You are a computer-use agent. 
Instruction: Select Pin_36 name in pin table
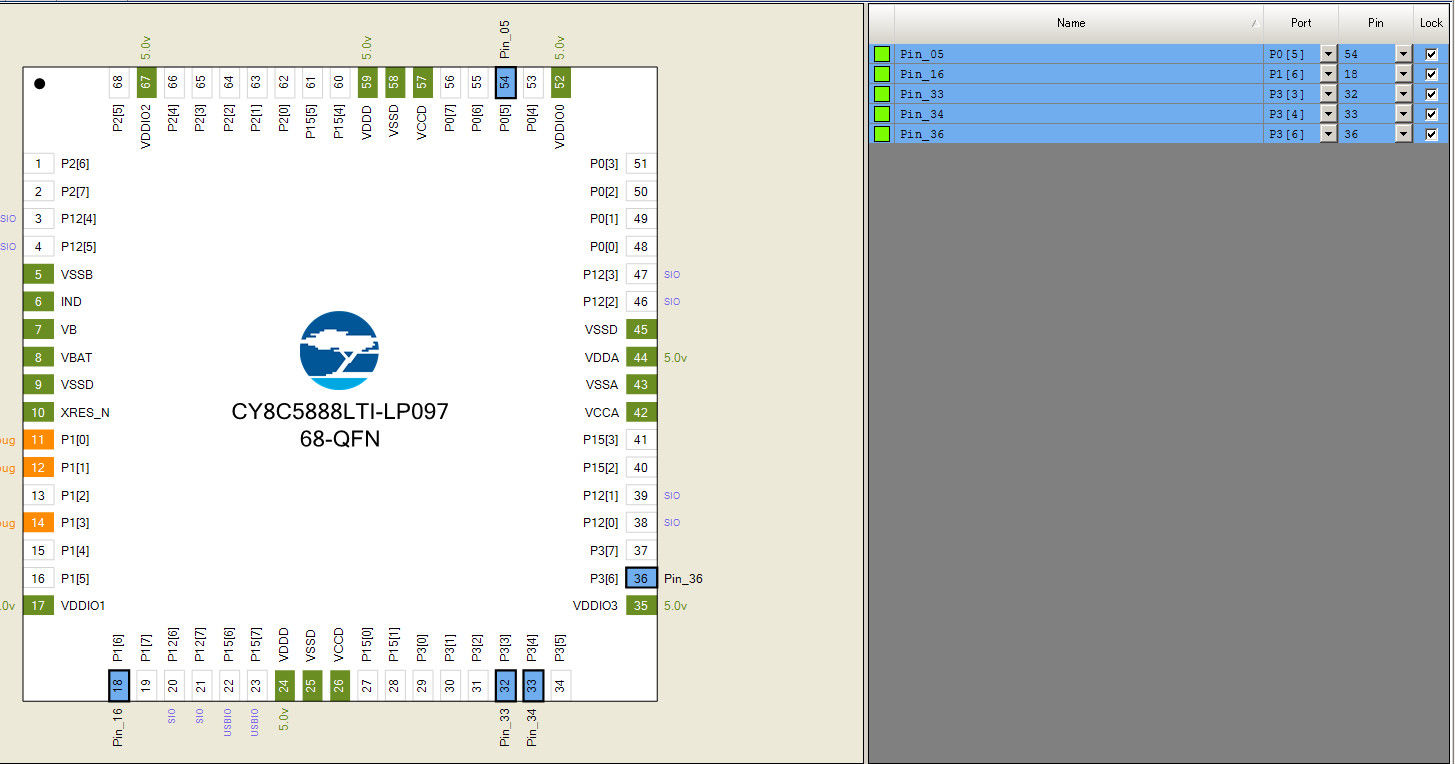coord(922,134)
